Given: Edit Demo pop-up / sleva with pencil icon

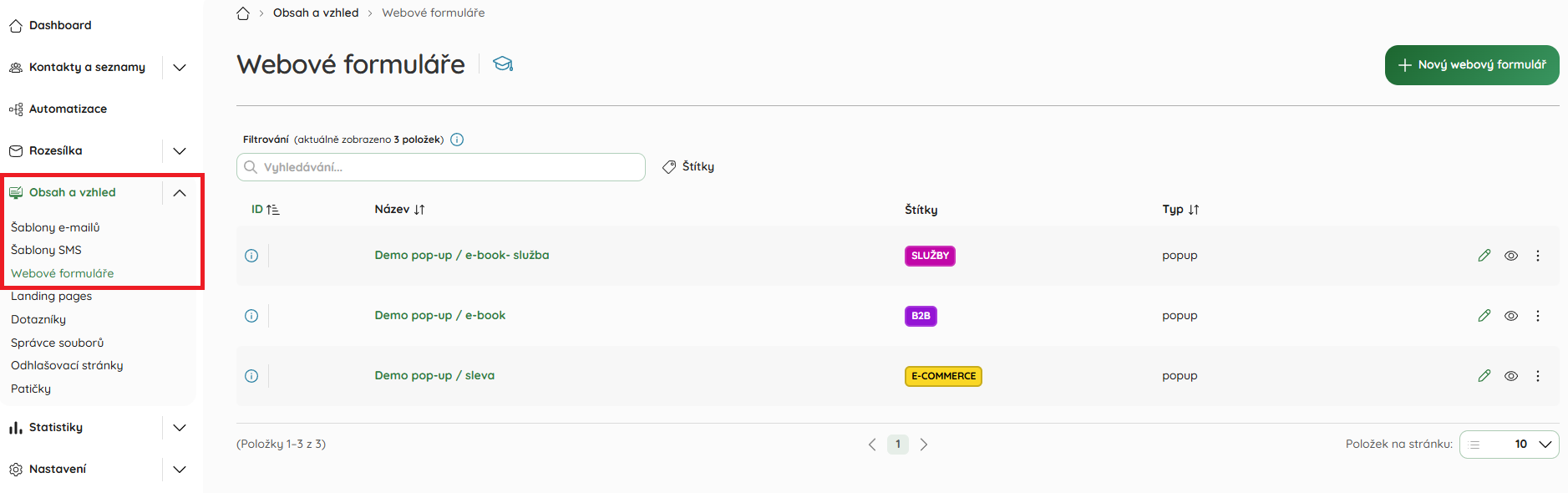Looking at the screenshot, I should 1484,376.
